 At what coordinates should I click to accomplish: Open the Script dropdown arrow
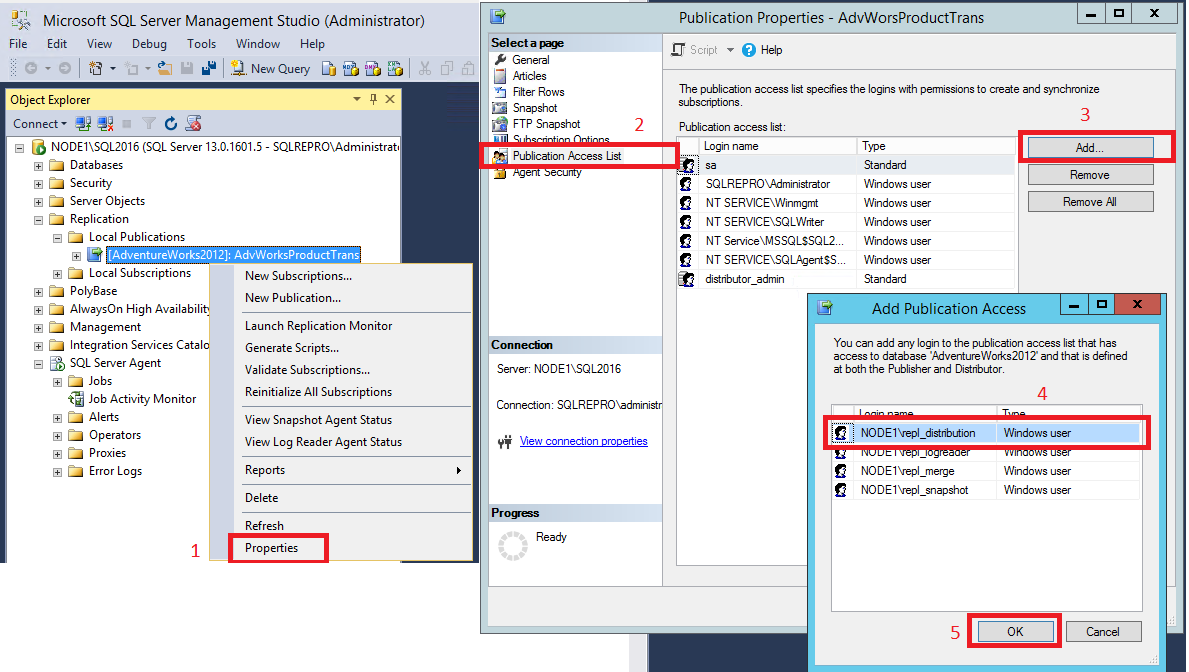(x=732, y=49)
